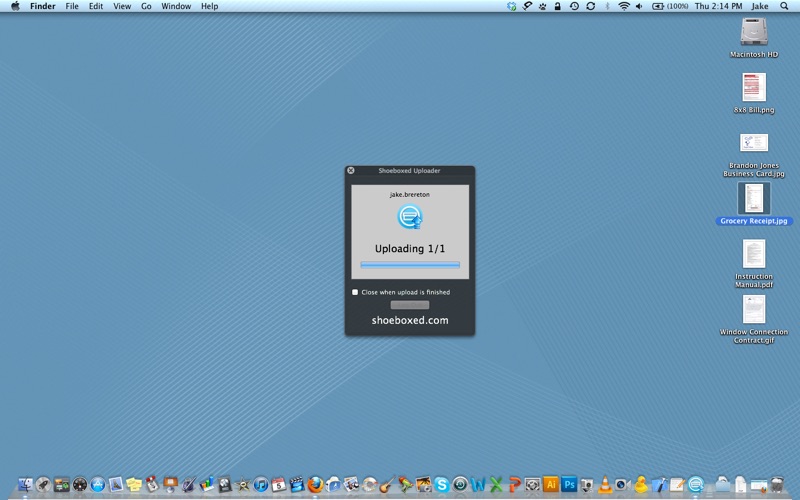Click the volume speaker menu bar icon
This screenshot has height=500, width=800.
(x=639, y=6)
